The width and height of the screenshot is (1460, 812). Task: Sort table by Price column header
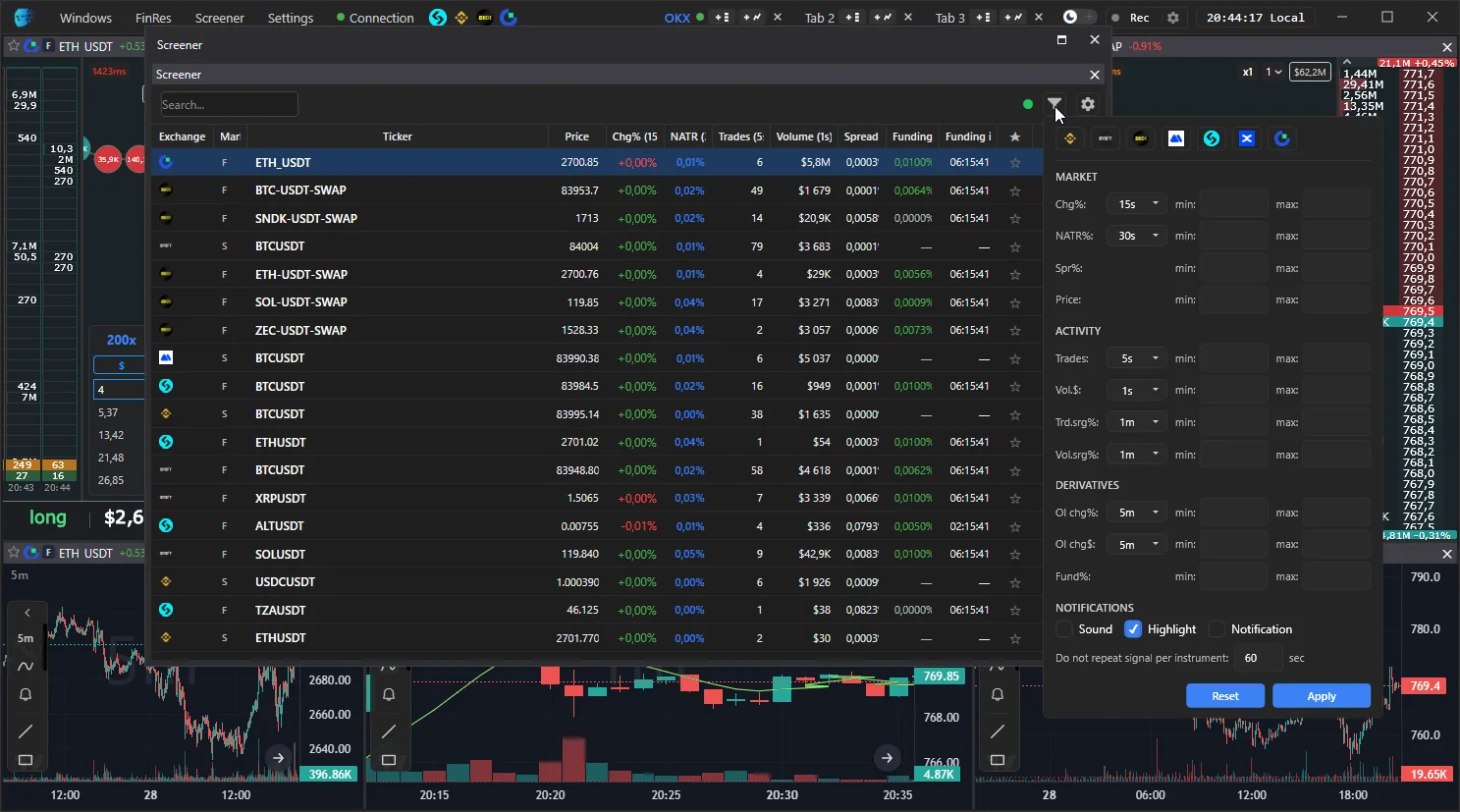point(576,136)
